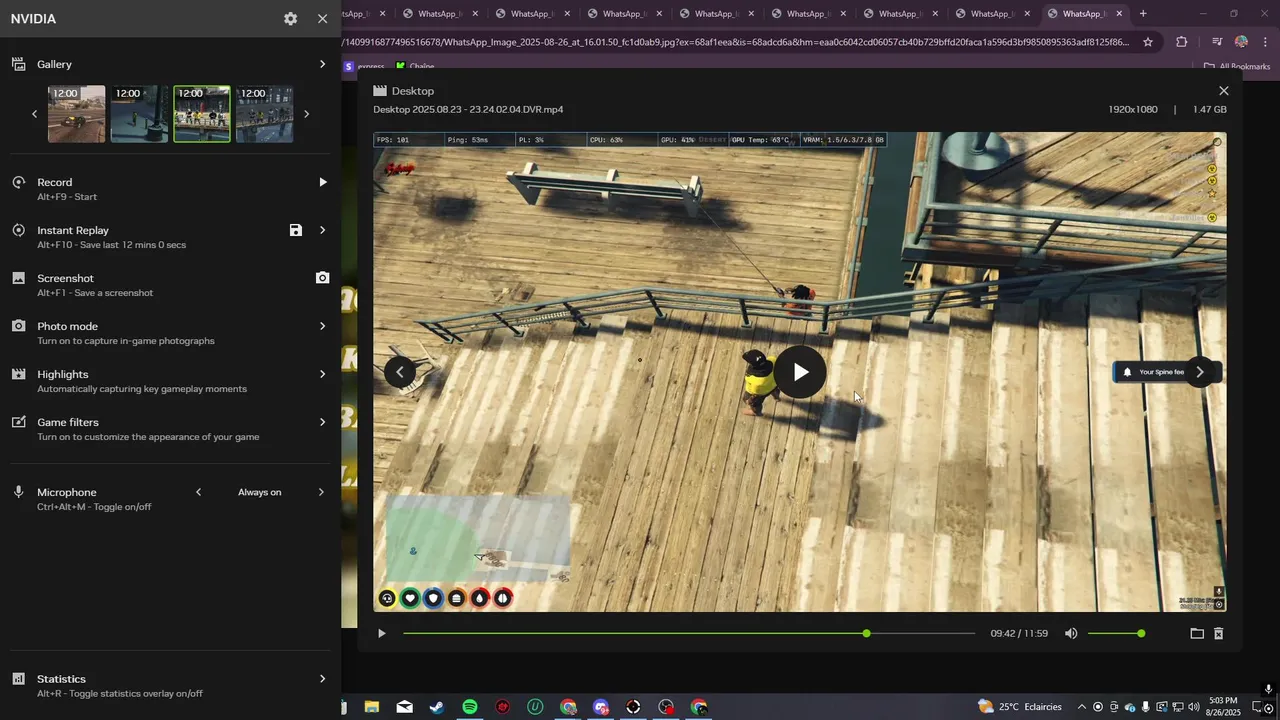Screen dimensions: 1280x720
Task: Open Chrome extensions puzzle icon
Action: point(1181,42)
